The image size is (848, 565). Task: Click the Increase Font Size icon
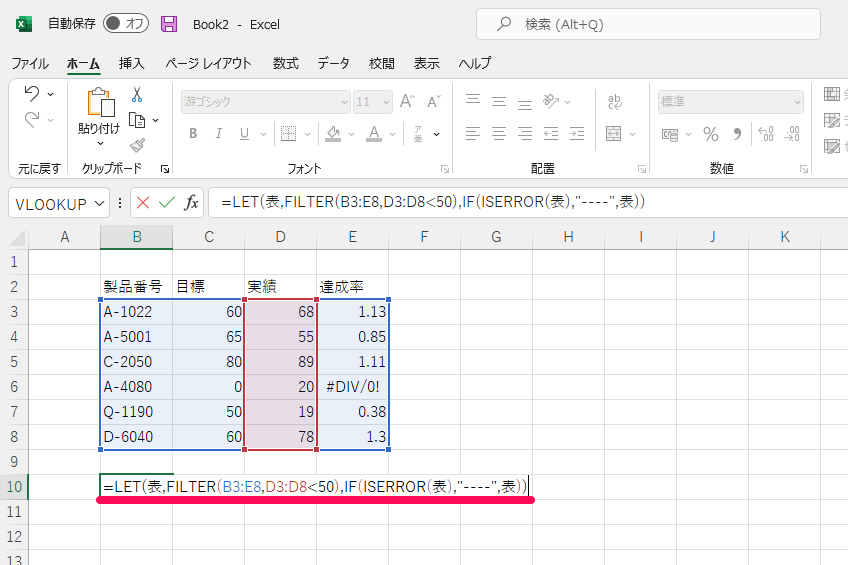pyautogui.click(x=407, y=101)
